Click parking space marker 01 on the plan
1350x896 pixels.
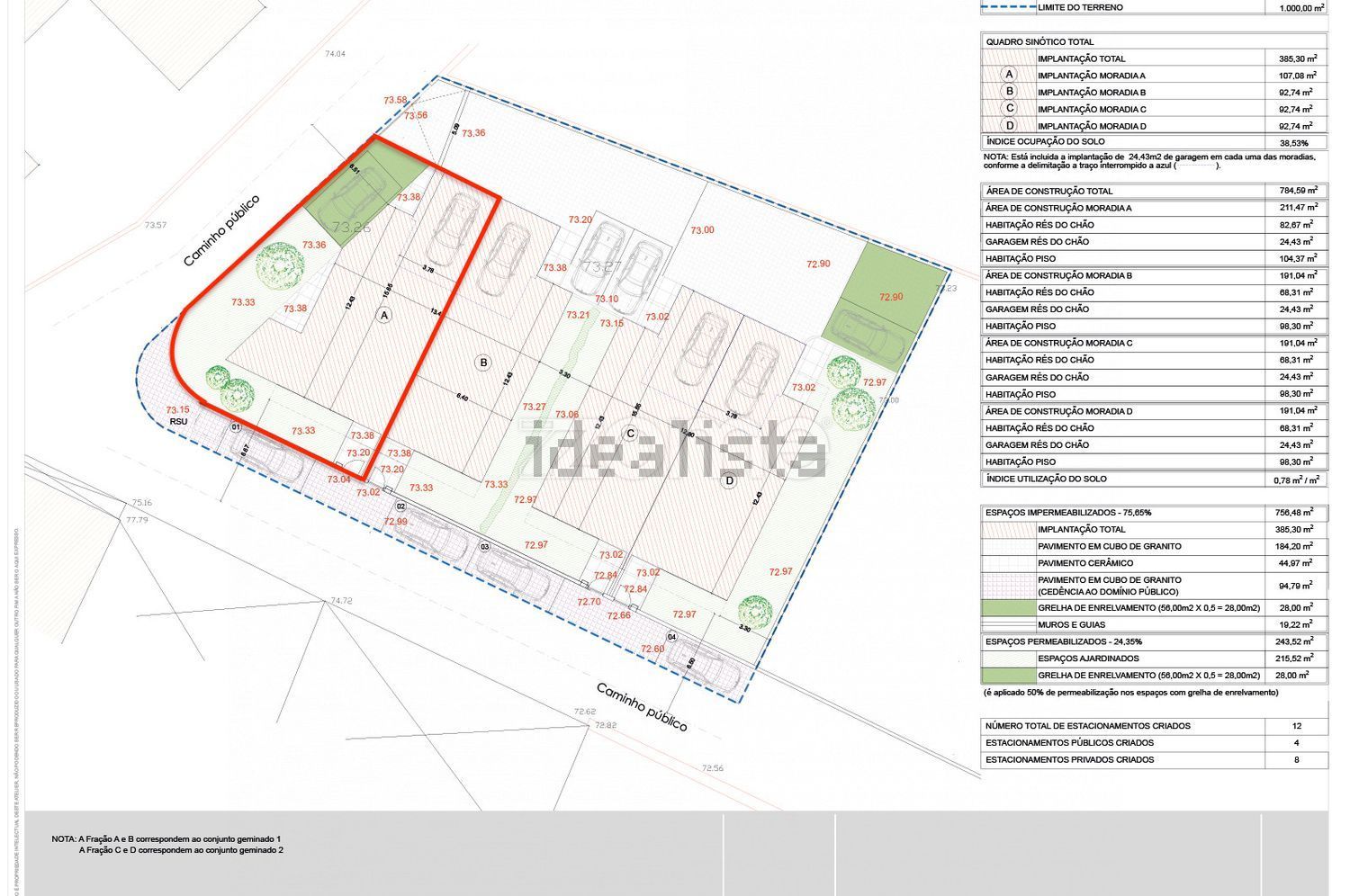(236, 427)
